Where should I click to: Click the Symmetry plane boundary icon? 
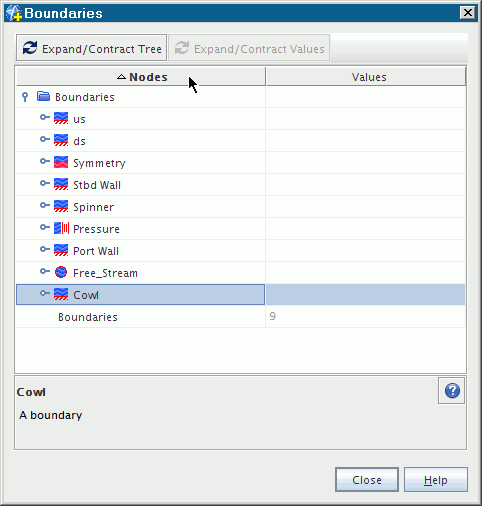coord(61,162)
